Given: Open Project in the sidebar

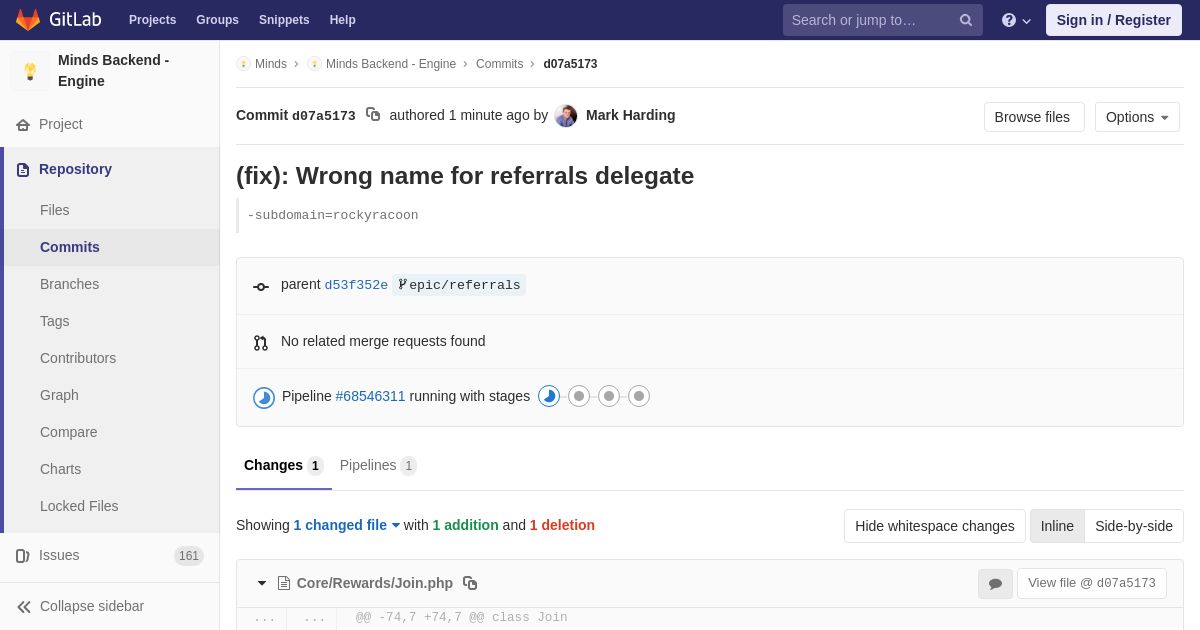Looking at the screenshot, I should pos(110,124).
